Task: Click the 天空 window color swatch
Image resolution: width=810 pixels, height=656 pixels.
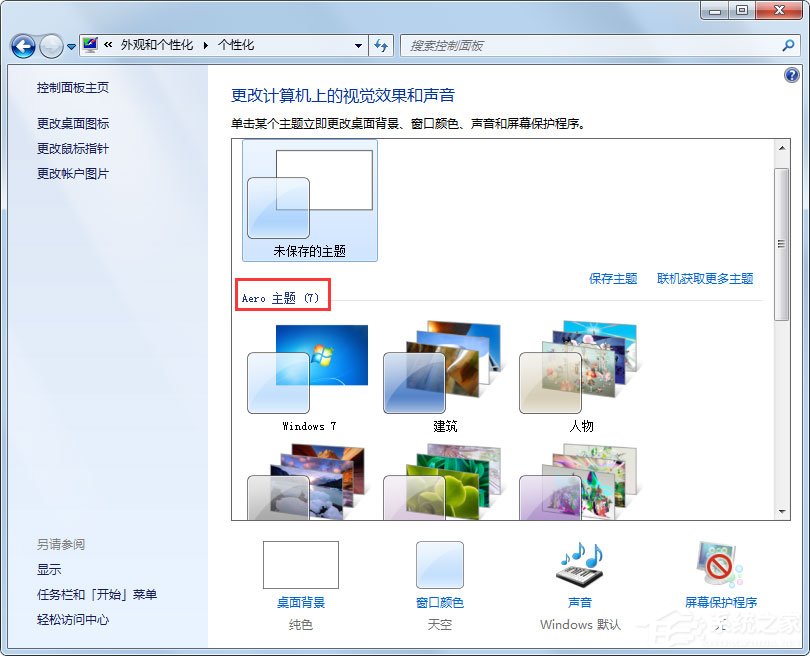Action: click(x=440, y=565)
